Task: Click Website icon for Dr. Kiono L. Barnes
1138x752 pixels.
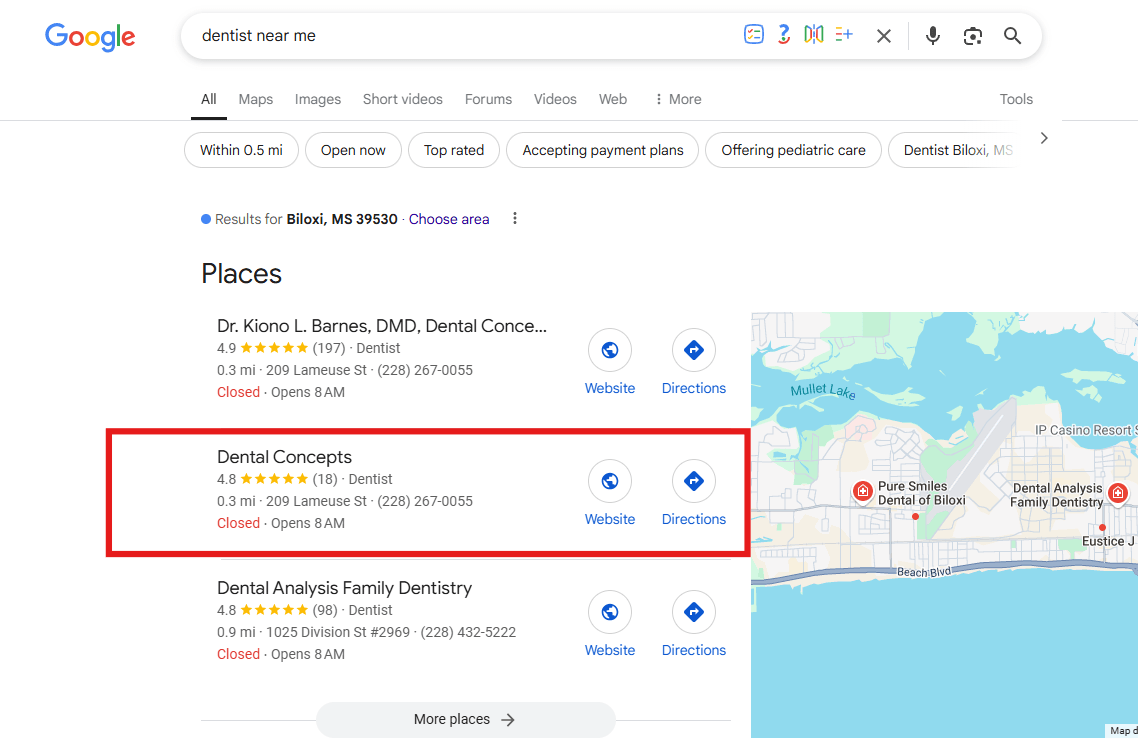Action: pyautogui.click(x=610, y=350)
